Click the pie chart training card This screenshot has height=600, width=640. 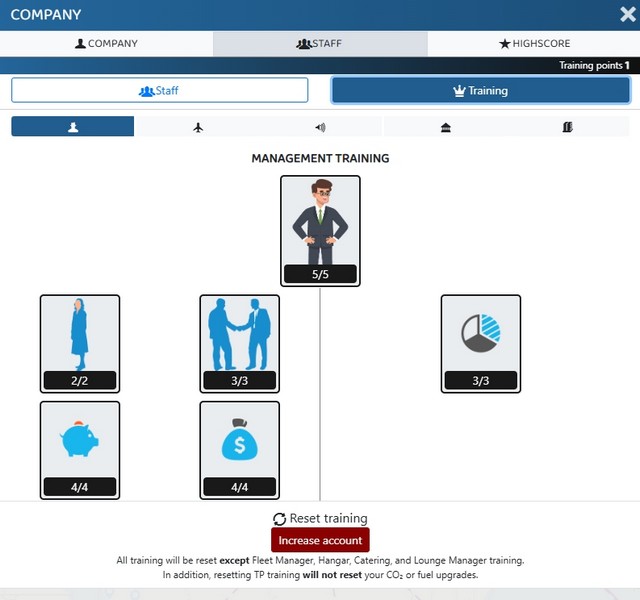coord(481,344)
